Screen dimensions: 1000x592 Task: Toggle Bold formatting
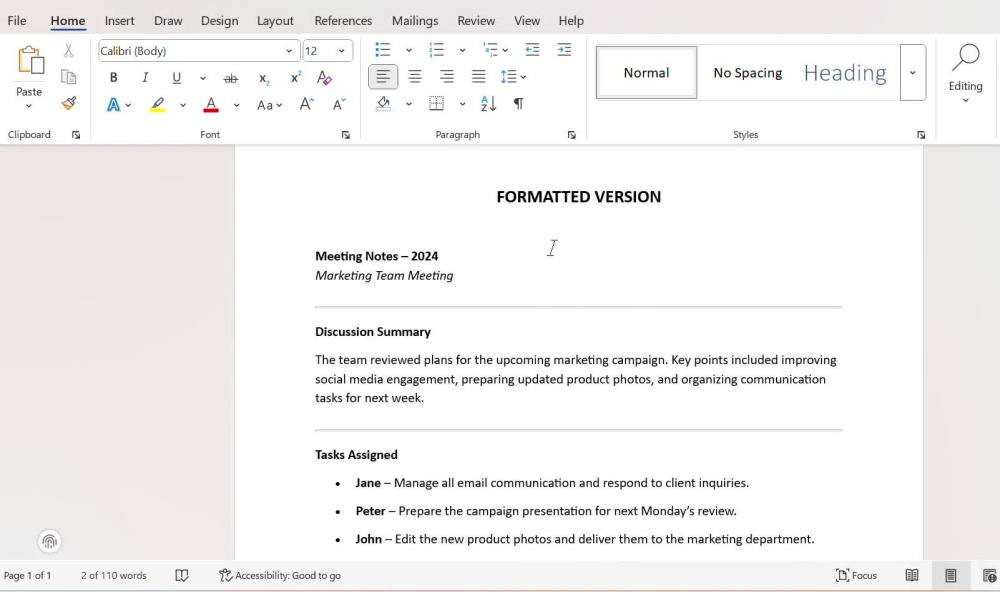pyautogui.click(x=114, y=78)
